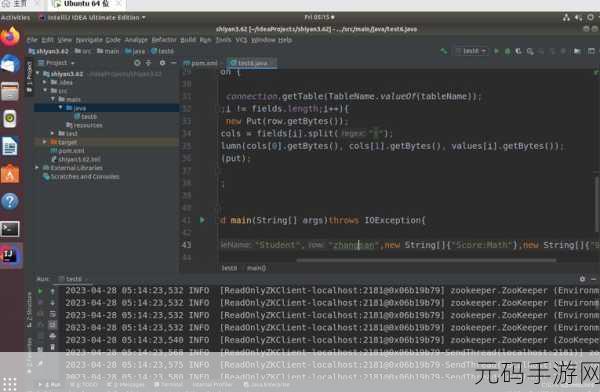Open the VCS menu
The height and width of the screenshot is (392, 600).
(x=241, y=40)
